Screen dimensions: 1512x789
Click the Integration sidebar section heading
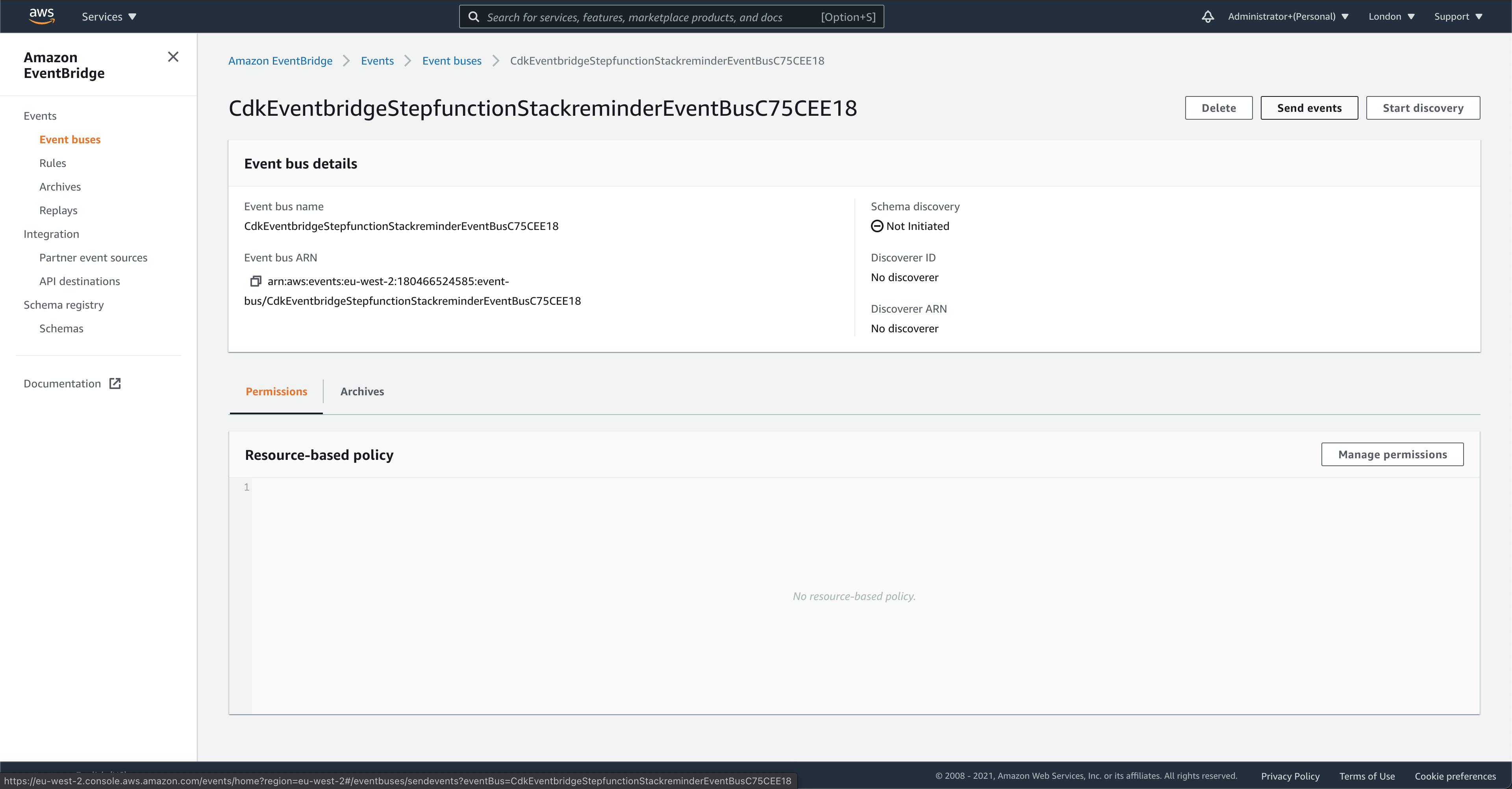[51, 233]
